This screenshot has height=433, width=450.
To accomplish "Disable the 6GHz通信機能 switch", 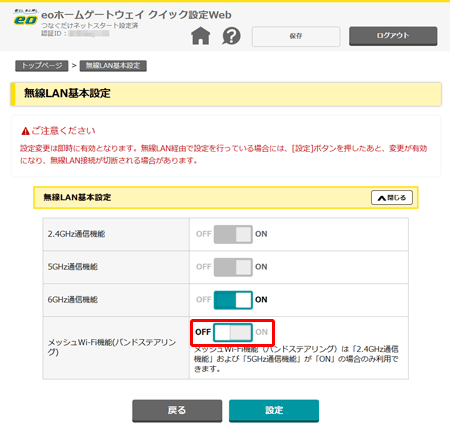I will pyautogui.click(x=233, y=300).
